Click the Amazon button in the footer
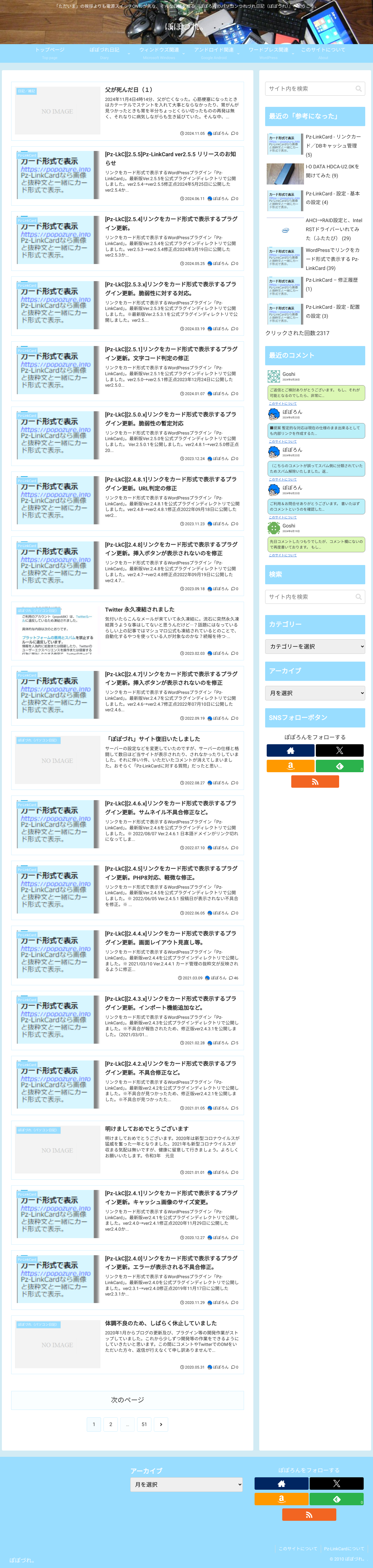 (x=281, y=1499)
